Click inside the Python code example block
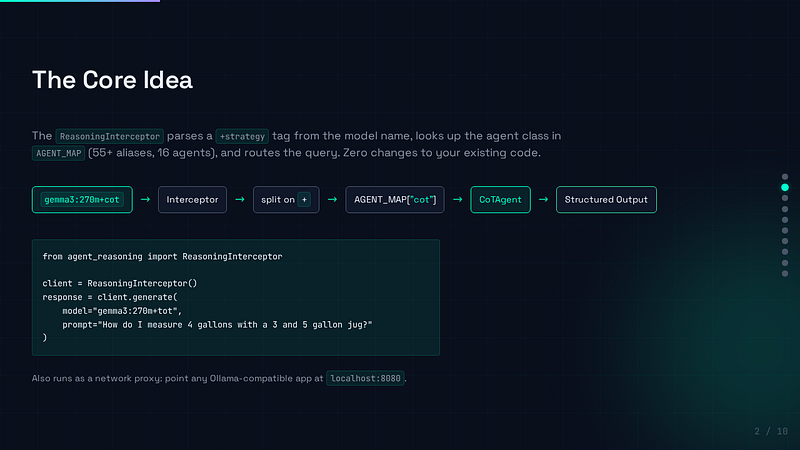 [236, 297]
